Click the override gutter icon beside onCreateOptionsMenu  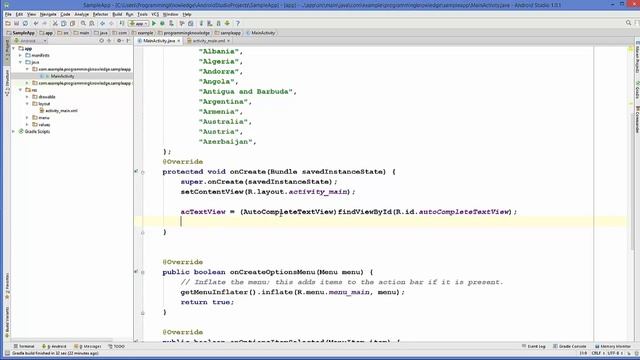point(136,272)
